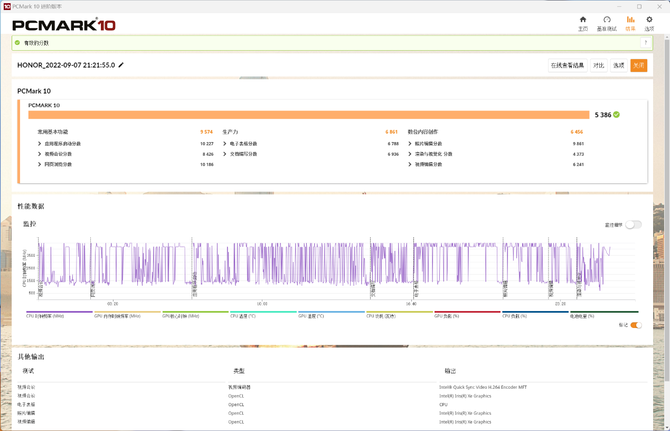Expand the video conferencing score row
Viewport: 670px width, 431px height.
click(x=40, y=154)
